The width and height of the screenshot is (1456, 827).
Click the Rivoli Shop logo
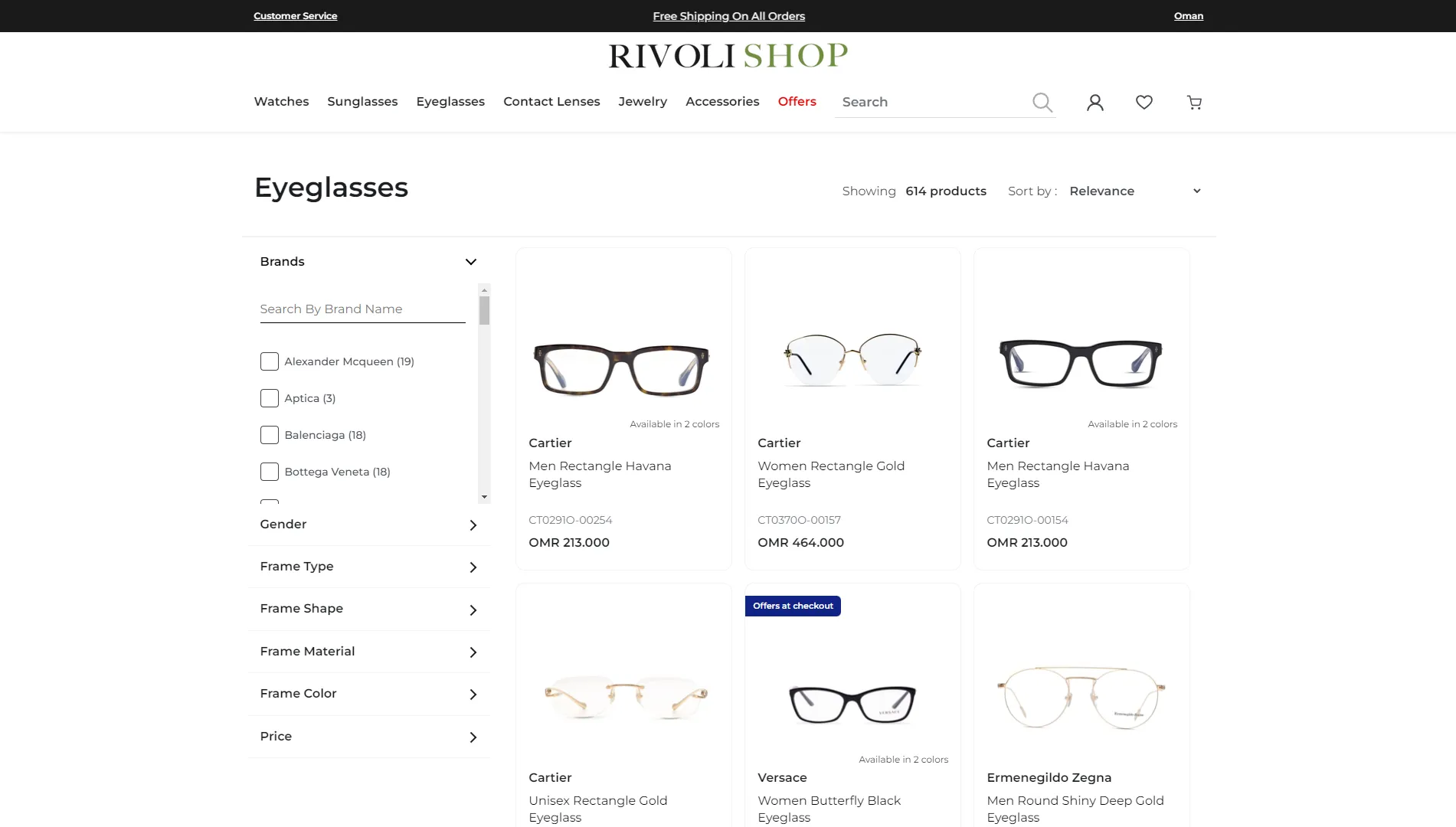coord(728,56)
